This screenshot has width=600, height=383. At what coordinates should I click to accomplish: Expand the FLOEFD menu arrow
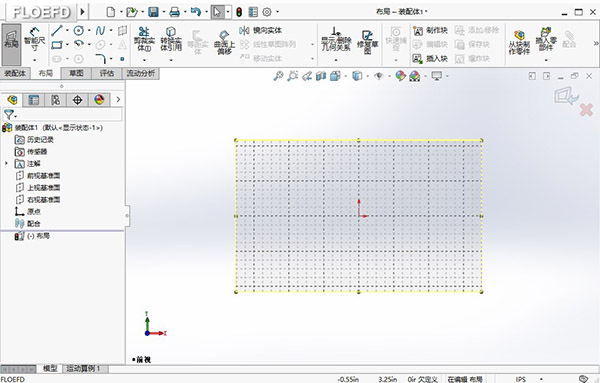[82, 12]
